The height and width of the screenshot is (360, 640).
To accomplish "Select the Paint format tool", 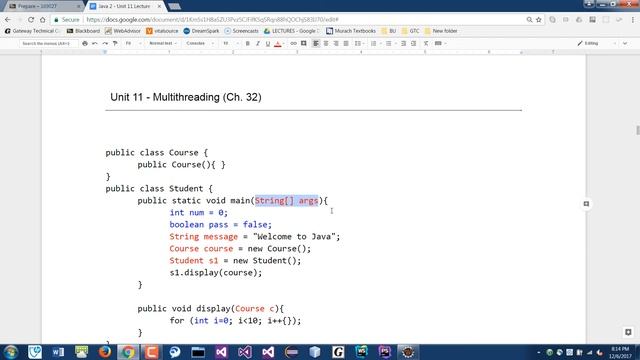I will [x=115, y=43].
